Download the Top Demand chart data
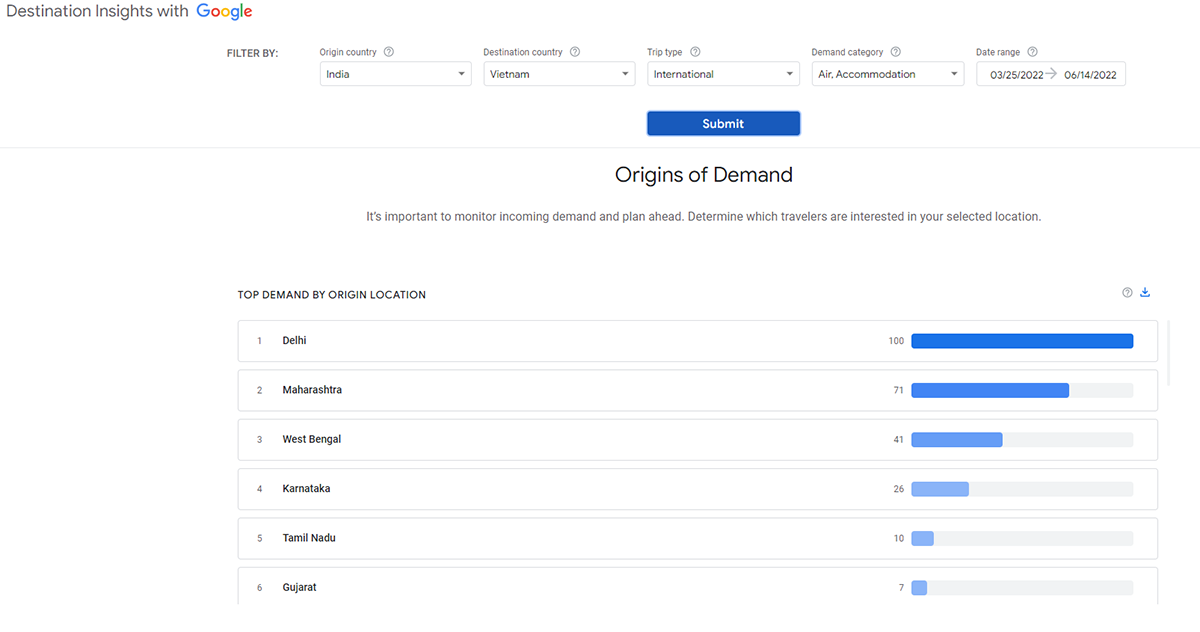This screenshot has width=1200, height=632. (1146, 293)
